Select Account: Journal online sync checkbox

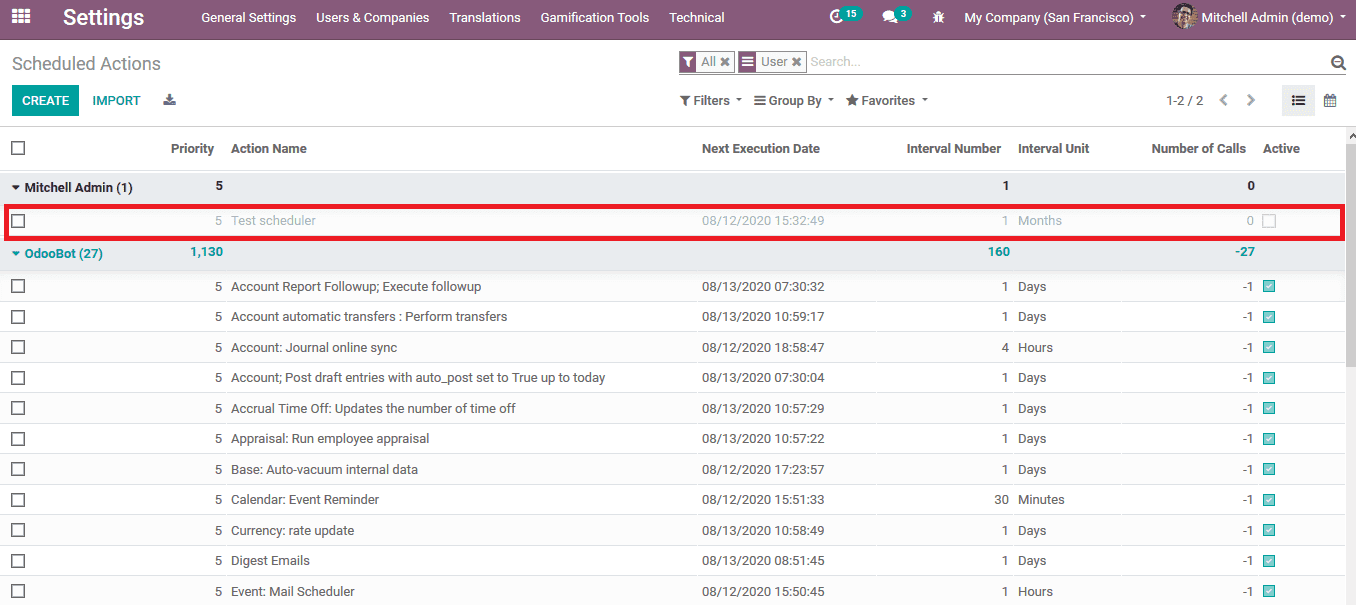[x=18, y=347]
